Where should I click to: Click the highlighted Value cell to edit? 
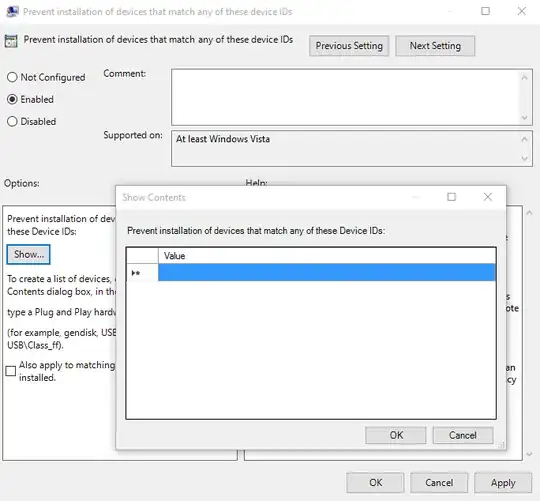click(x=327, y=273)
